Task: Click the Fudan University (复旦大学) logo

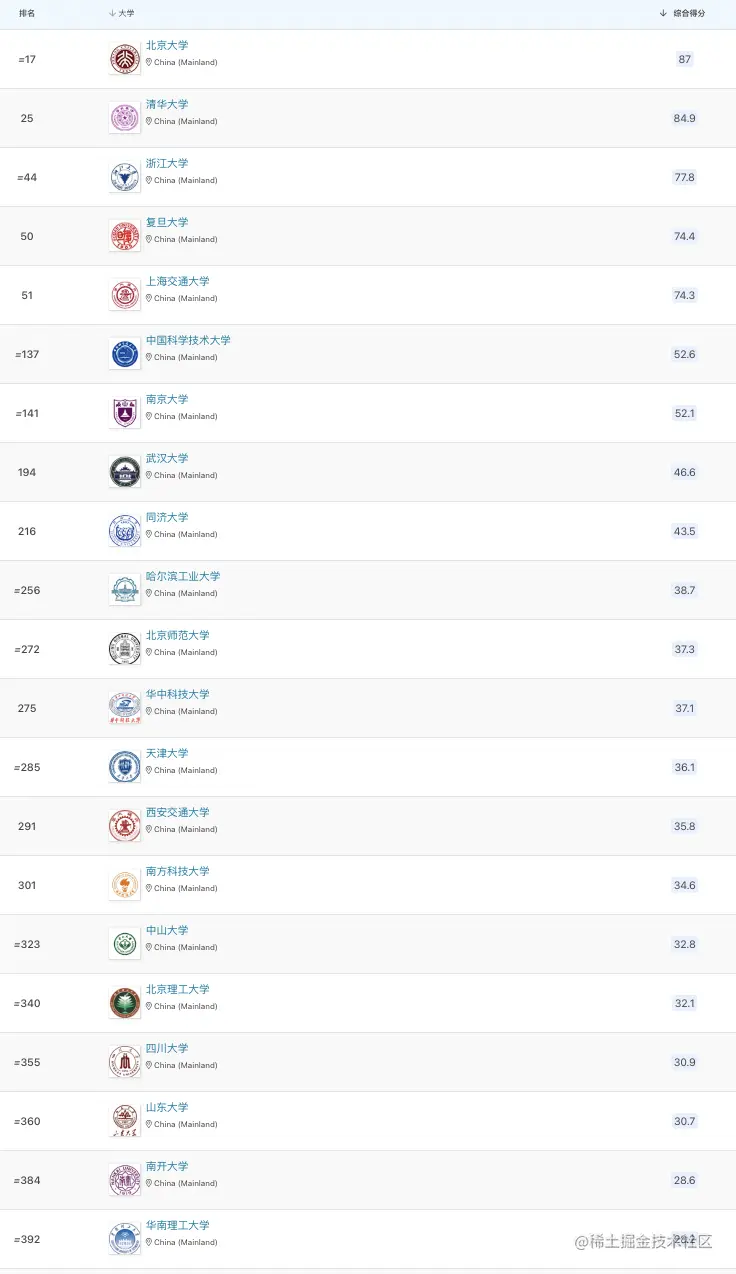Action: 125,236
